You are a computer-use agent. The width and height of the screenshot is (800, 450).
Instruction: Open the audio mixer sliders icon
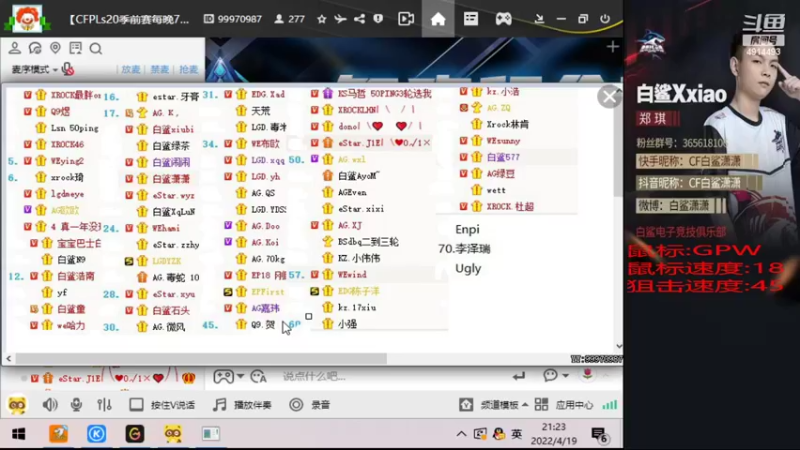pos(104,405)
